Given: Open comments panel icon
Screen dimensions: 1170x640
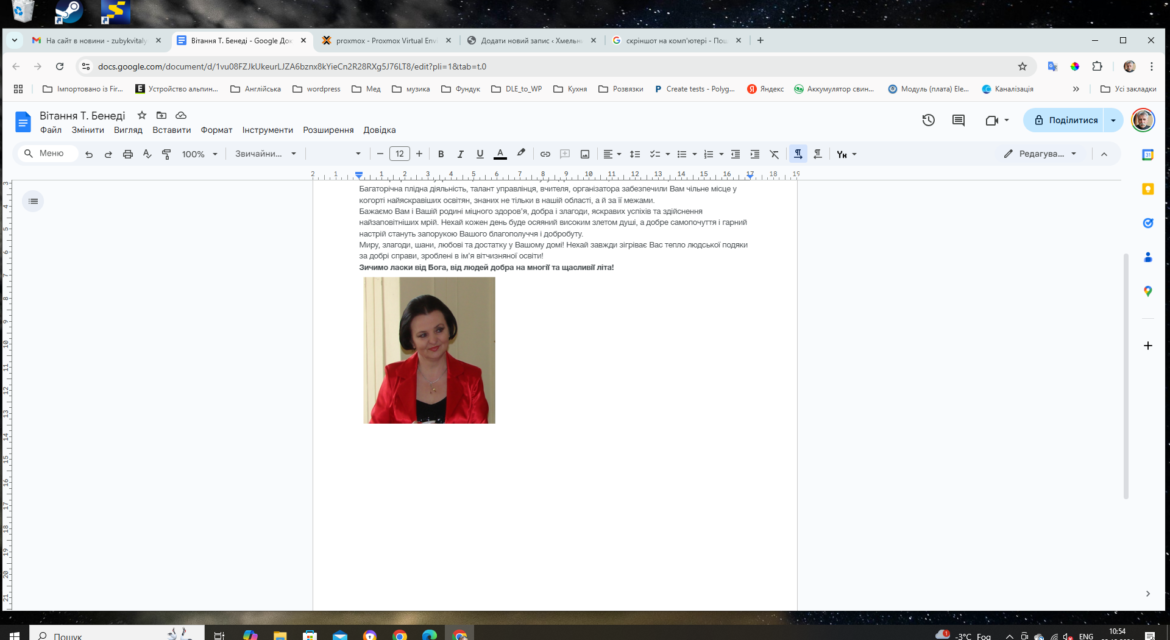Looking at the screenshot, I should (958, 120).
